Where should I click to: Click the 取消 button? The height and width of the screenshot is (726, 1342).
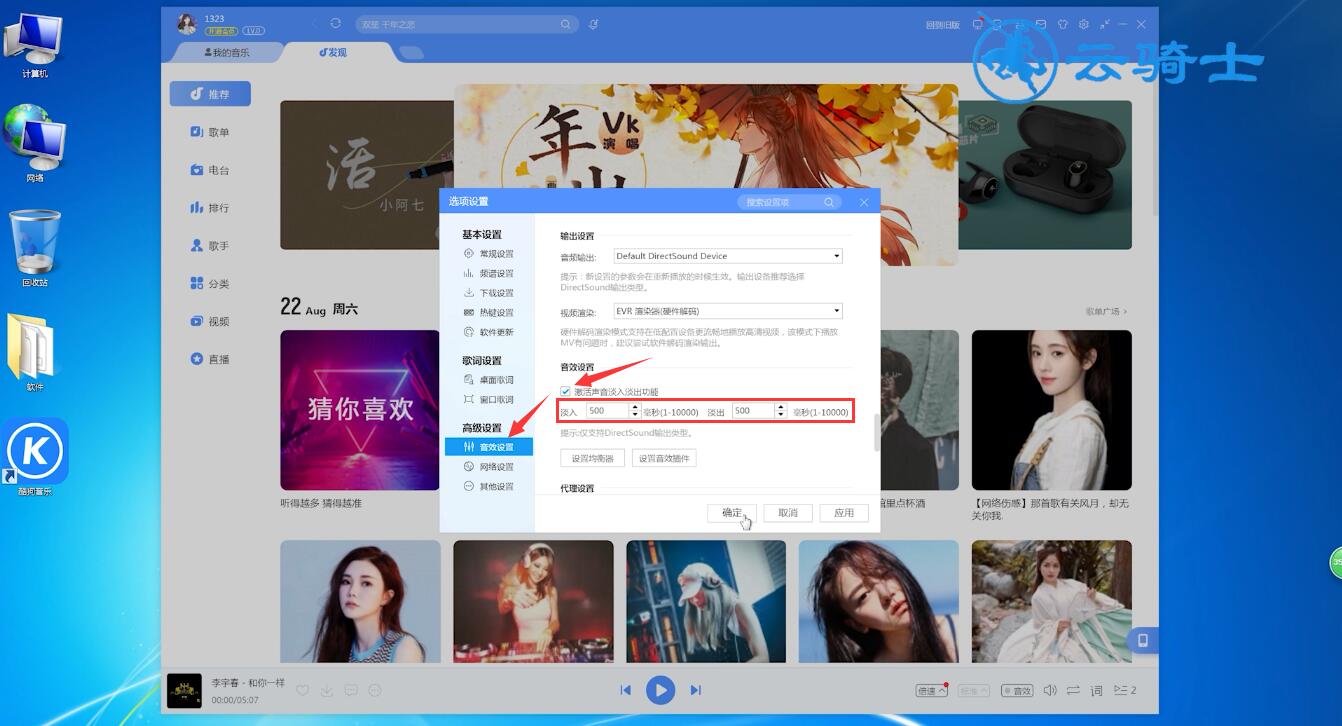pos(788,512)
